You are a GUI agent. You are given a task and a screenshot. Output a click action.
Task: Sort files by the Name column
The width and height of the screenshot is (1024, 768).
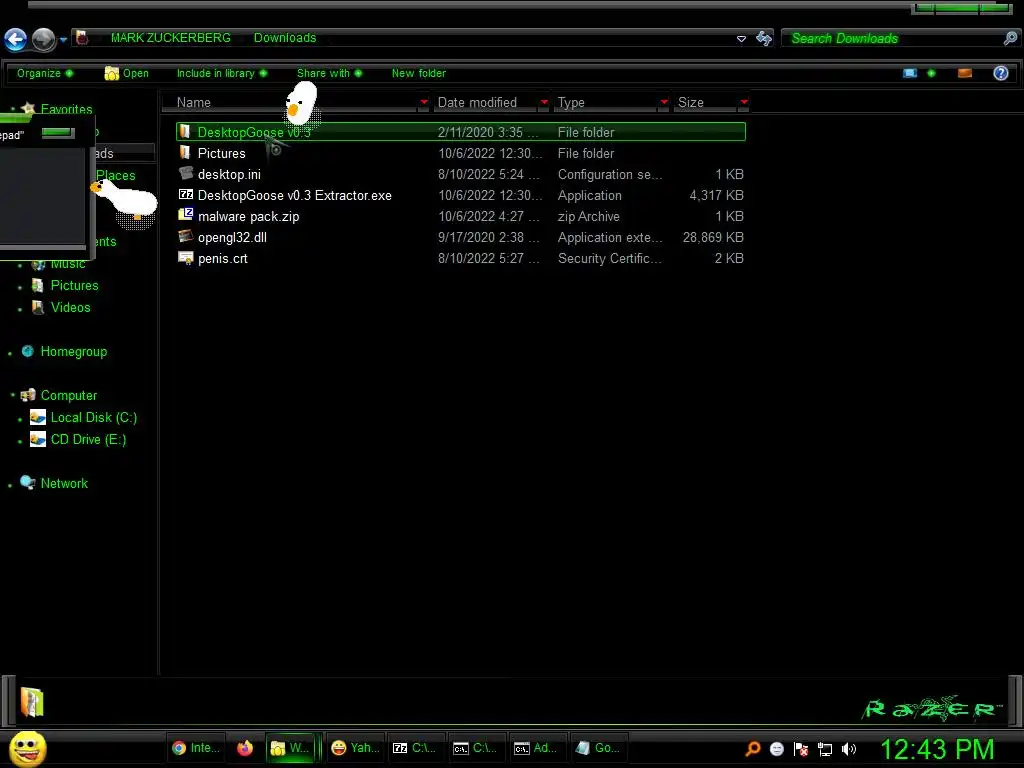click(x=194, y=103)
